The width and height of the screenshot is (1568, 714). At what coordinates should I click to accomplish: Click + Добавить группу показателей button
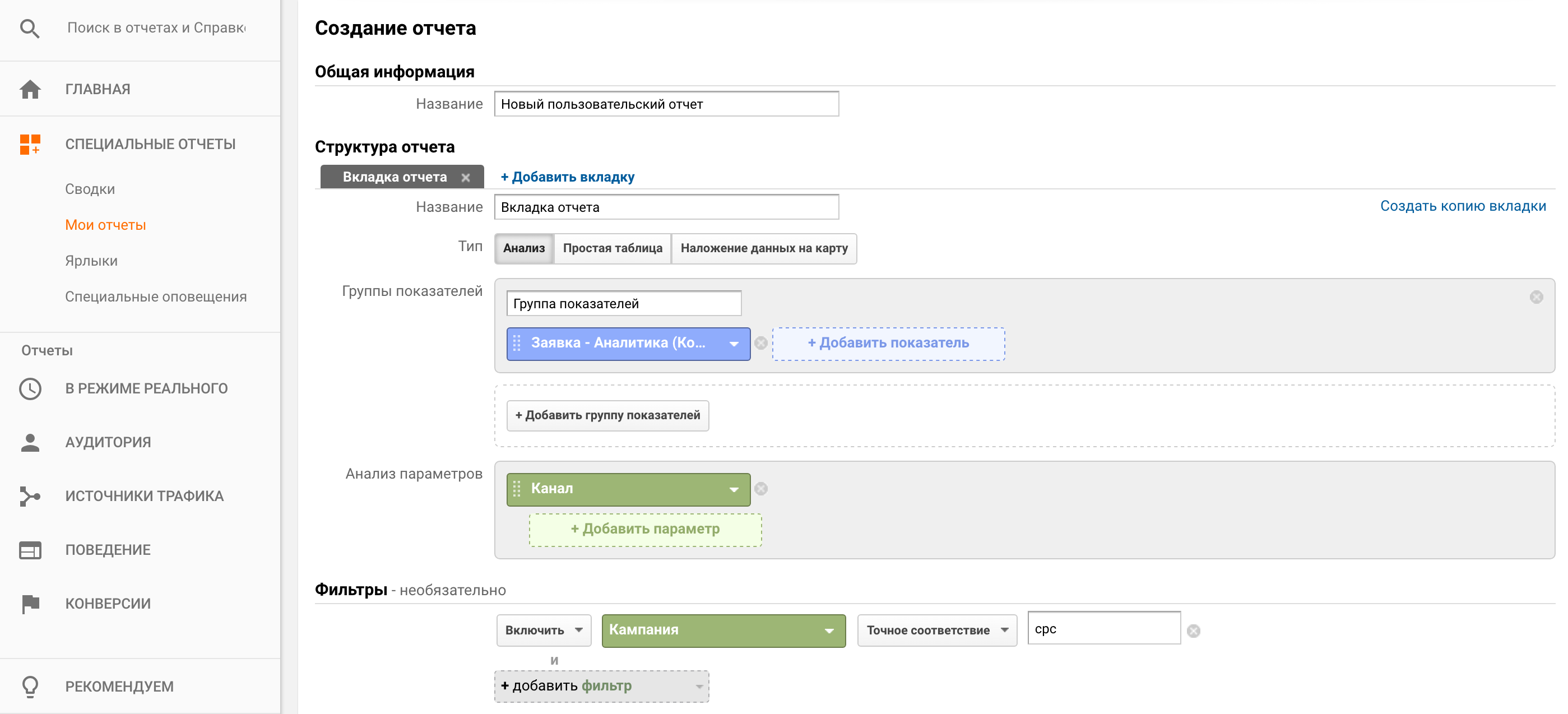coord(607,416)
